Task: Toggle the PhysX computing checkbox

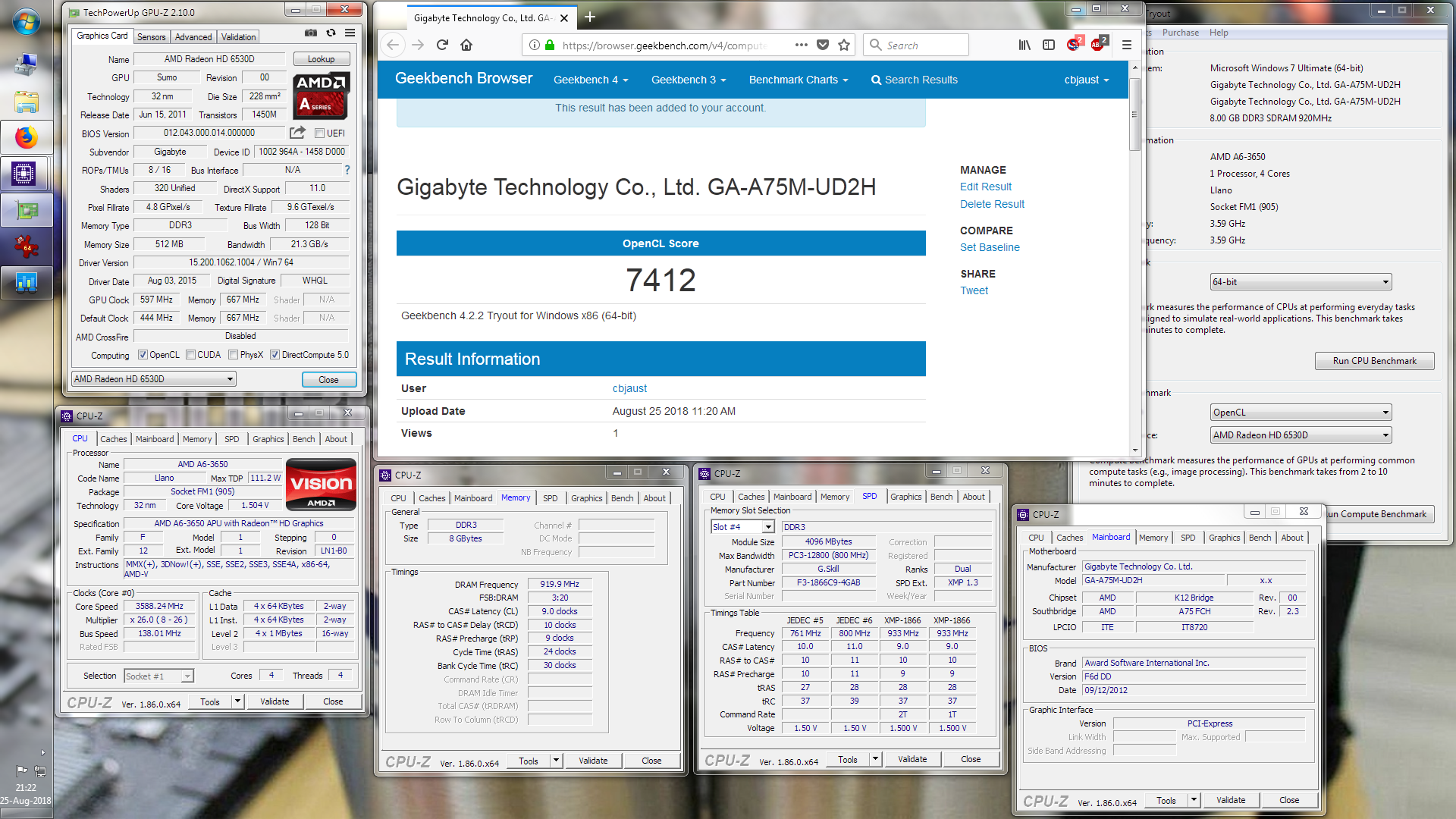Action: click(234, 355)
